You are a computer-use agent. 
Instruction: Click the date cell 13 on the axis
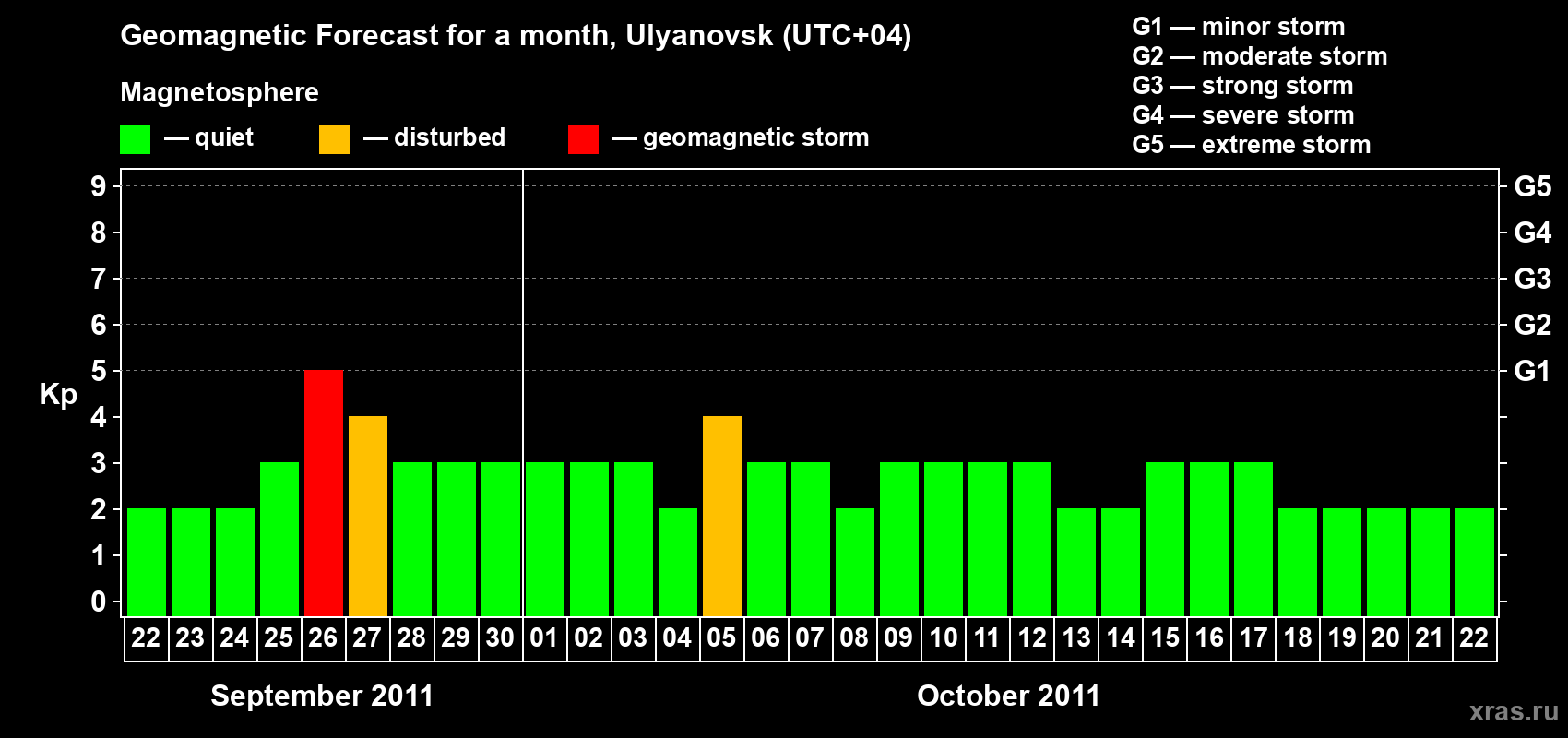tap(1076, 638)
